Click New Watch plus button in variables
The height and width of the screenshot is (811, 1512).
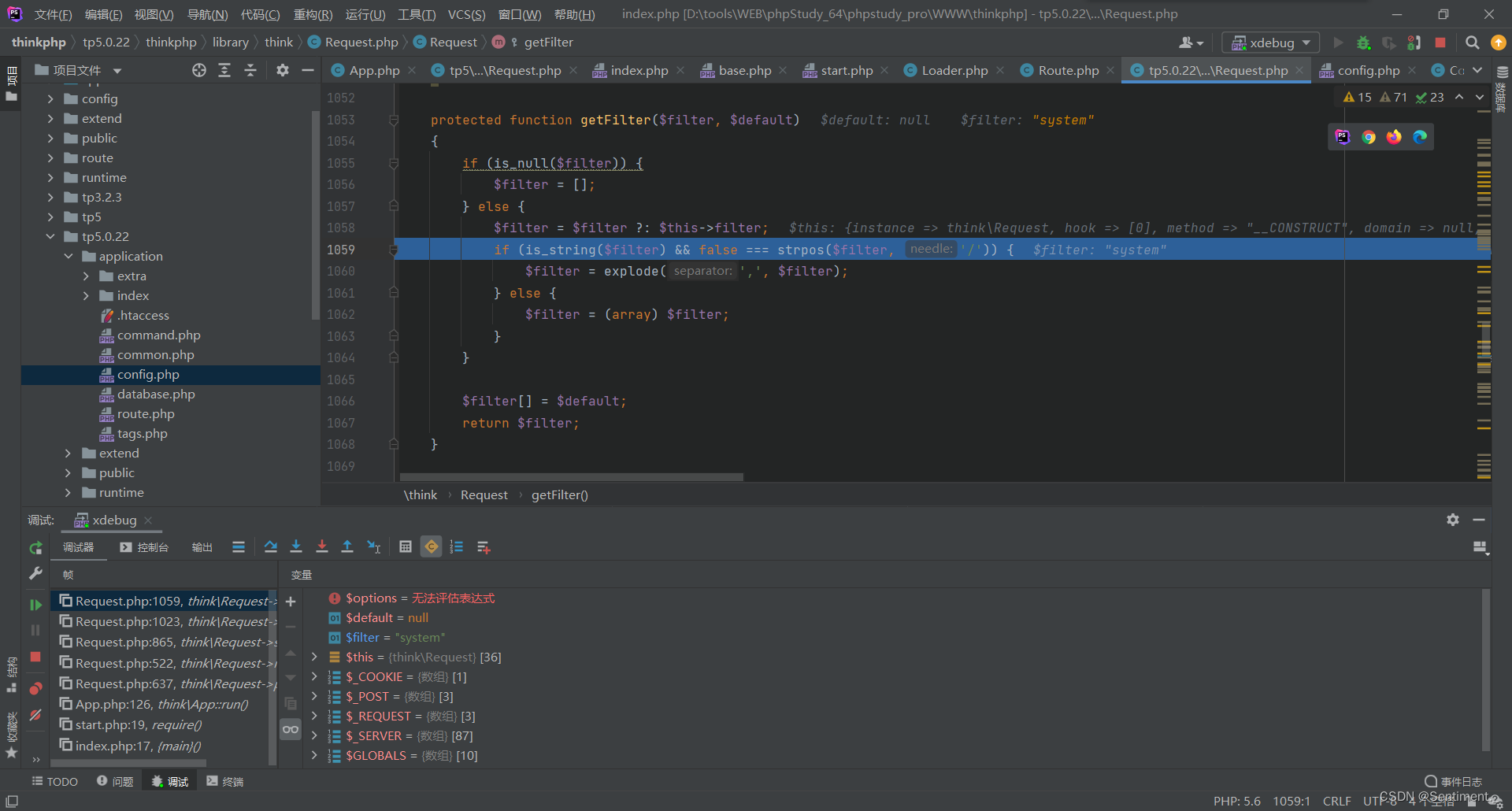tap(291, 602)
